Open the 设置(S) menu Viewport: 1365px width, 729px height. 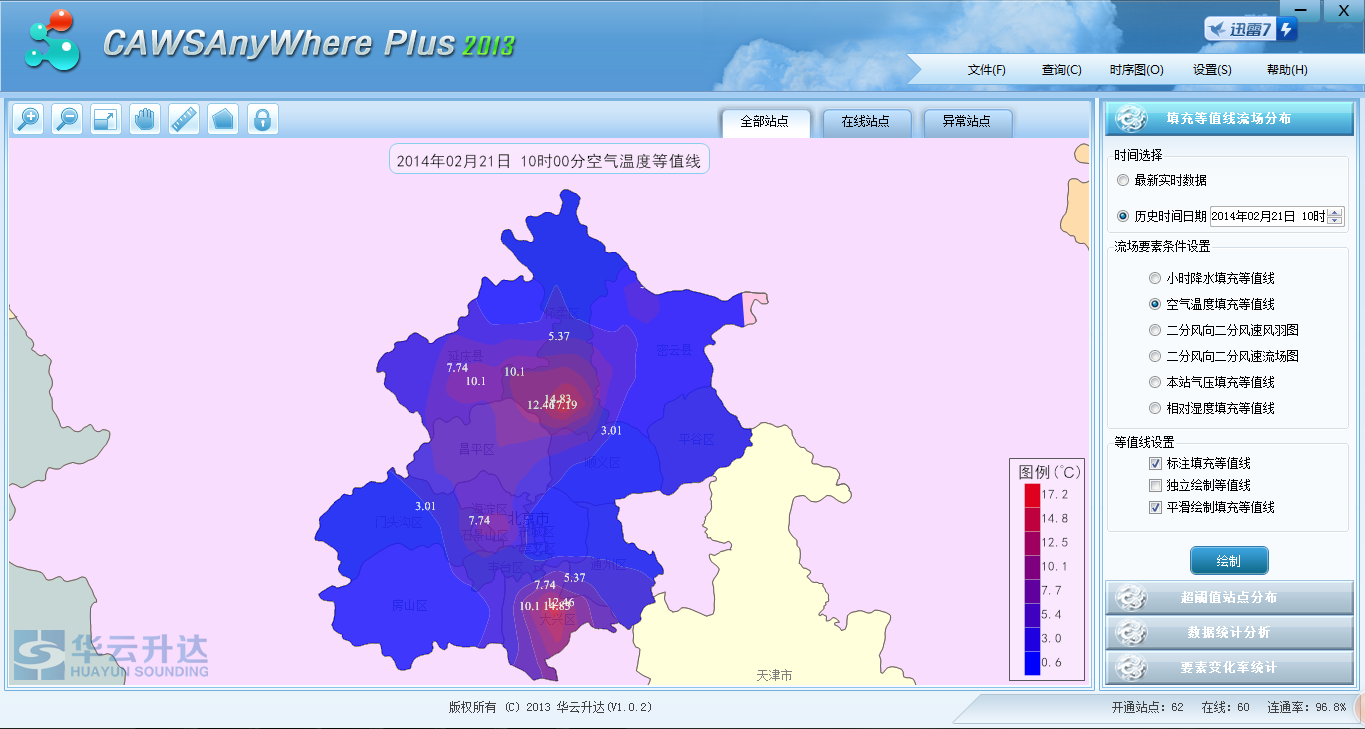[x=1212, y=70]
